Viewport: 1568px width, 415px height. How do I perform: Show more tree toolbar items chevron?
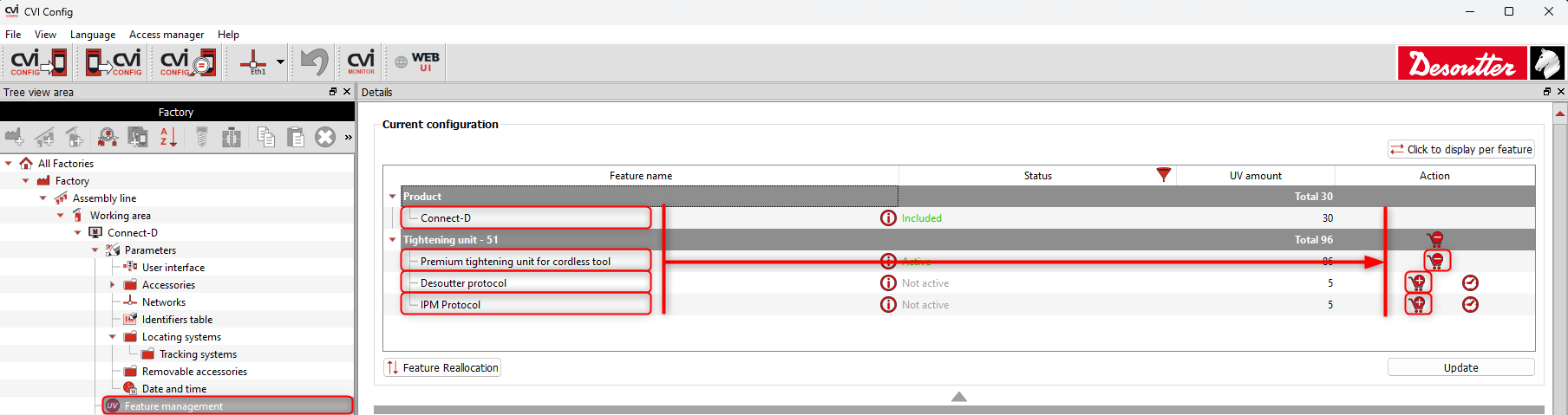(348, 137)
